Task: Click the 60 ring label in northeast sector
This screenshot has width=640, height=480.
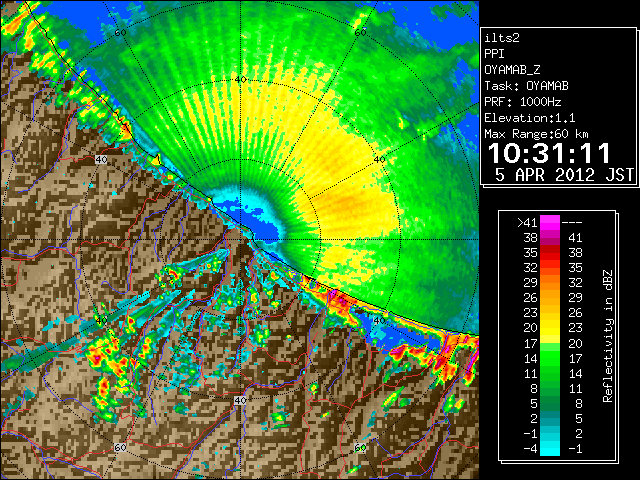Action: [x=360, y=33]
